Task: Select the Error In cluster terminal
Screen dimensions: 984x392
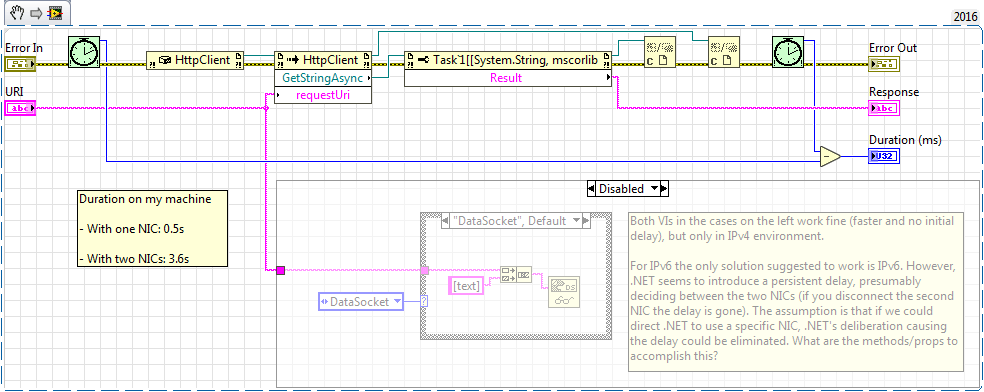Action: coord(20,64)
